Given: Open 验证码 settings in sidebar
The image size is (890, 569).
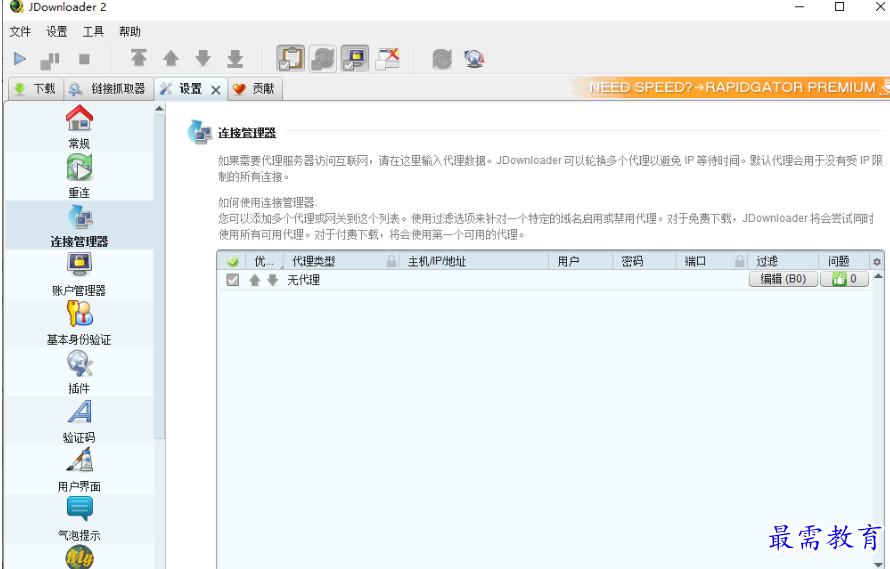Looking at the screenshot, I should [79, 421].
